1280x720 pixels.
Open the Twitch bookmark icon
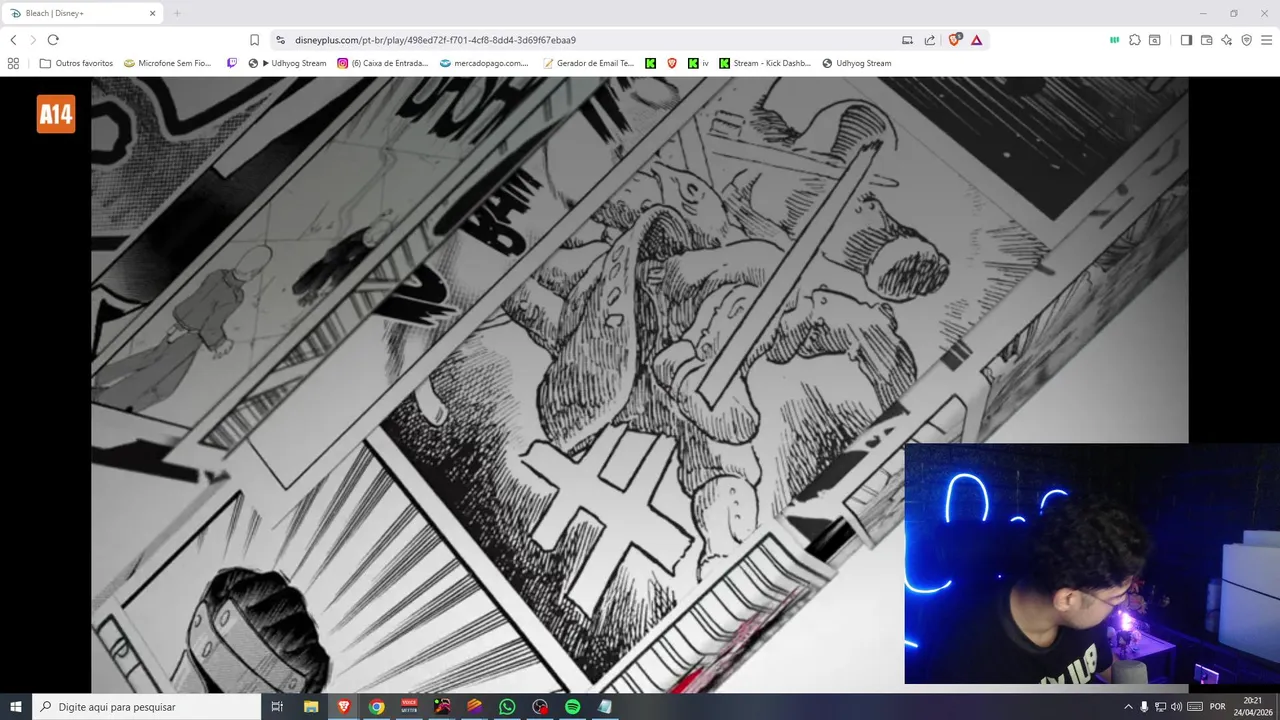(232, 63)
